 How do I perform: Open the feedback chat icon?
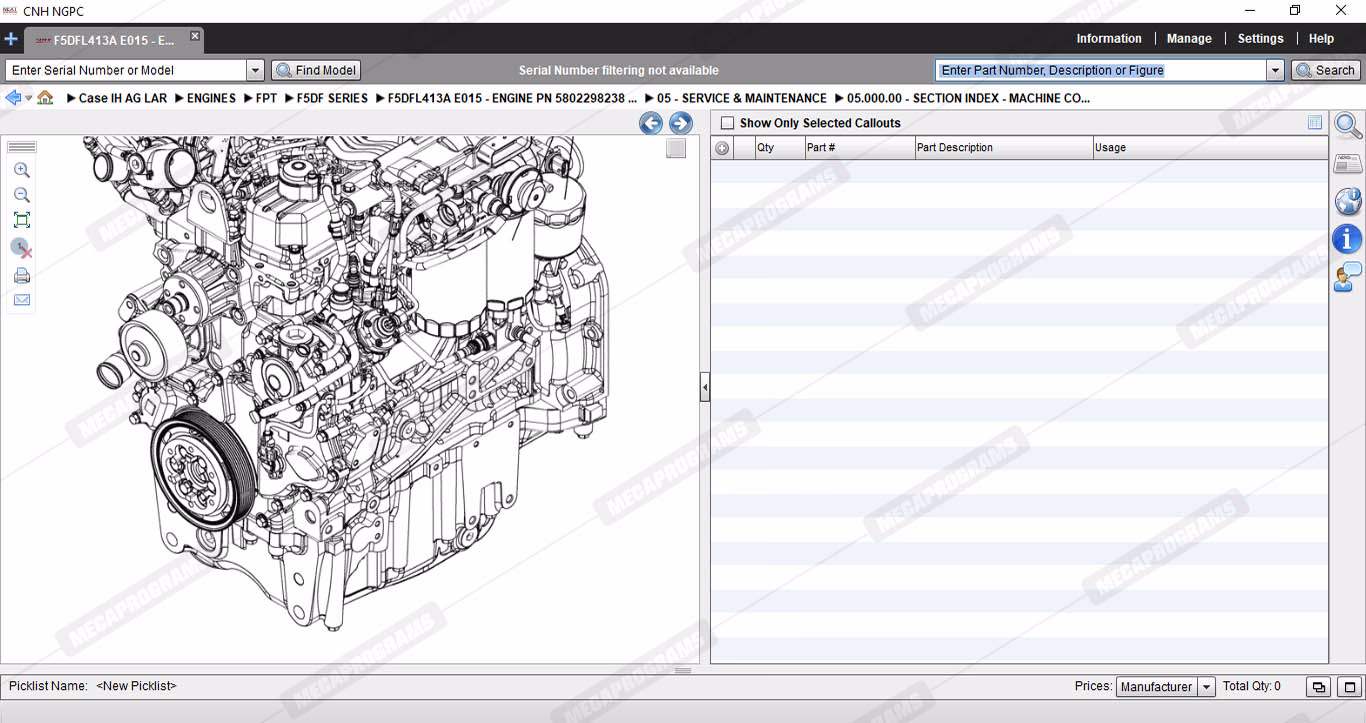[x=1347, y=277]
